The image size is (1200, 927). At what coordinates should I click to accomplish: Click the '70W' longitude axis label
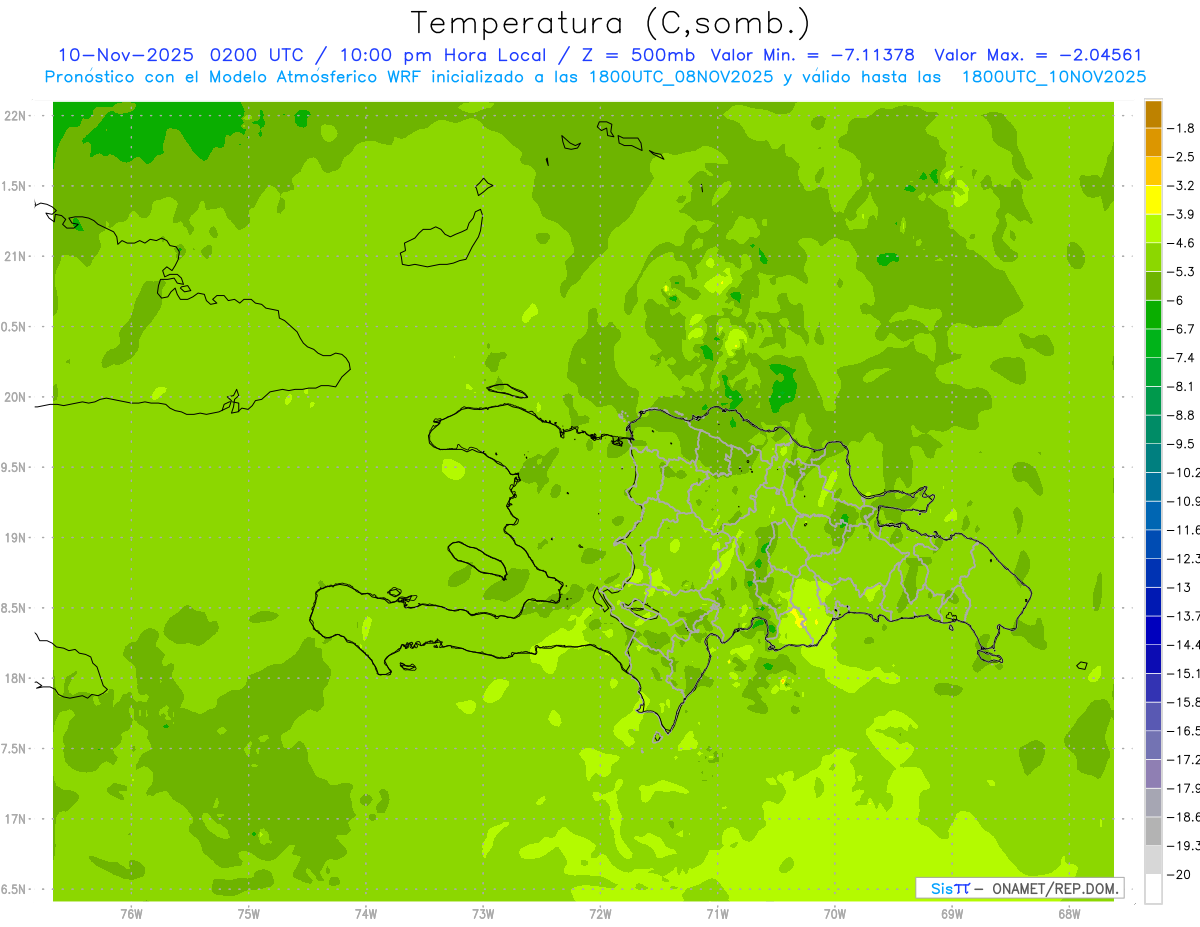(x=834, y=914)
